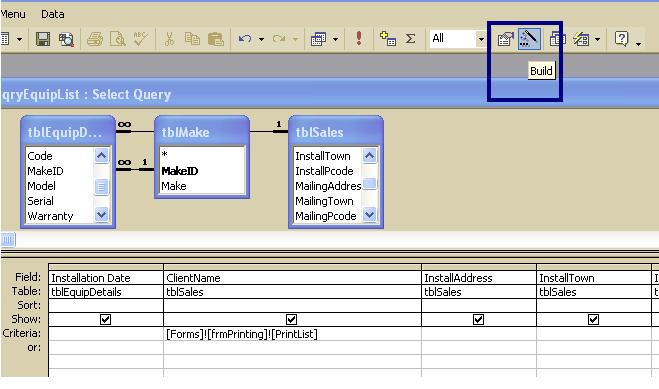Image resolution: width=659 pixels, height=389 pixels.
Task: Click the Query Type icon
Action: pos(318,39)
